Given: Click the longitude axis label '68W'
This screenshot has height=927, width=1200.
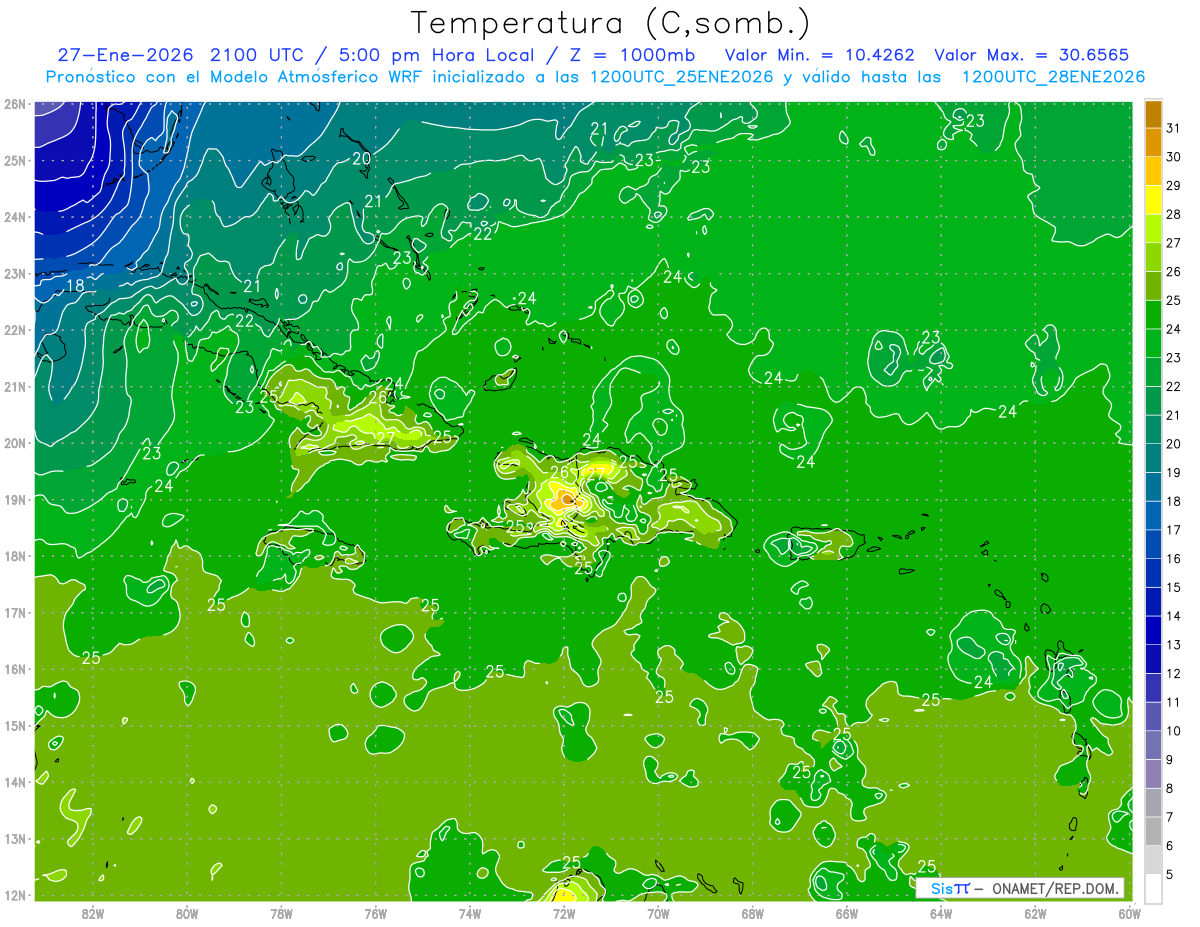Looking at the screenshot, I should point(752,913).
